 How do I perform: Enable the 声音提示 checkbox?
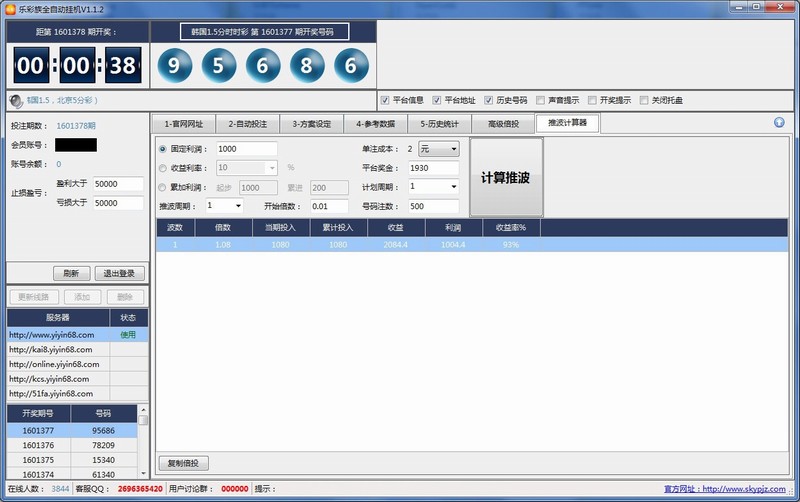(541, 100)
